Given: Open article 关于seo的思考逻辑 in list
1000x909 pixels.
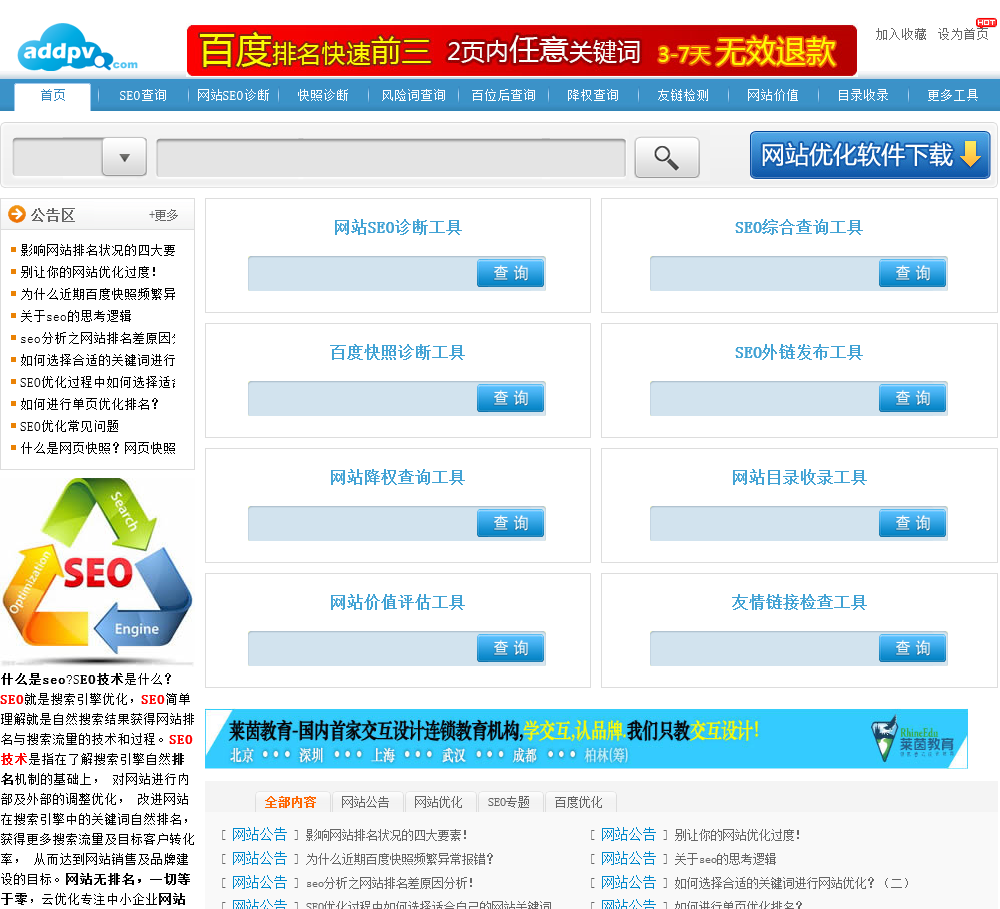Looking at the screenshot, I should tap(725, 859).
